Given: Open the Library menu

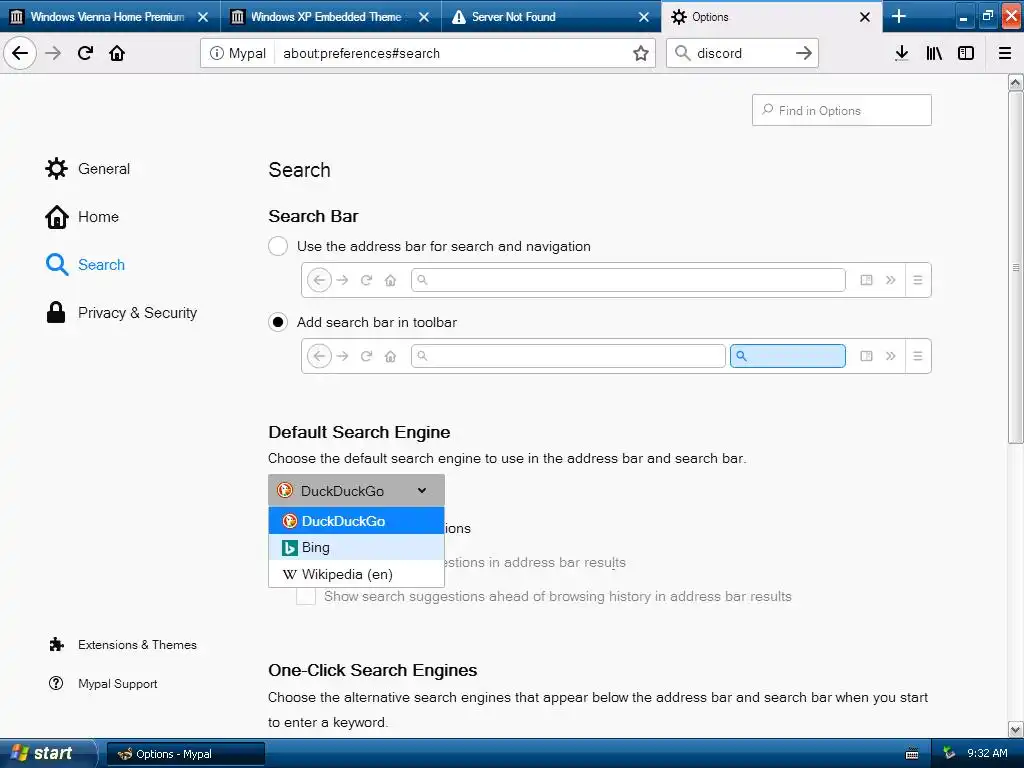Looking at the screenshot, I should point(934,53).
